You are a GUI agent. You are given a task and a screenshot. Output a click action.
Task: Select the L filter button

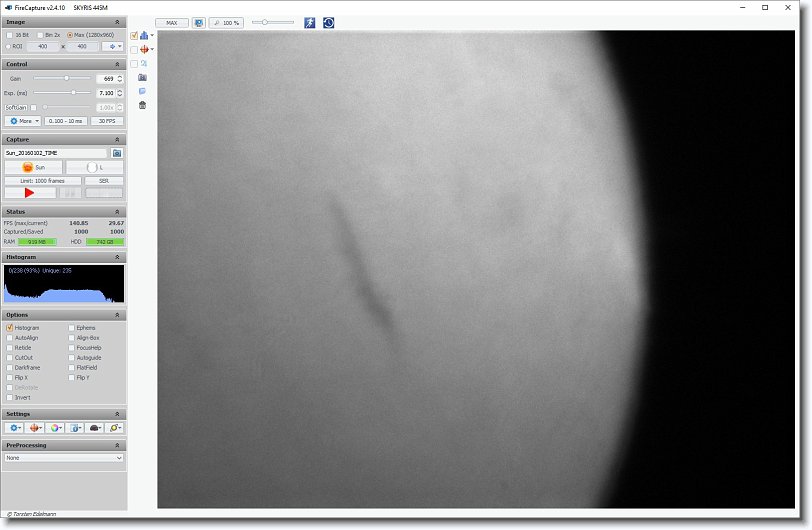tap(95, 167)
